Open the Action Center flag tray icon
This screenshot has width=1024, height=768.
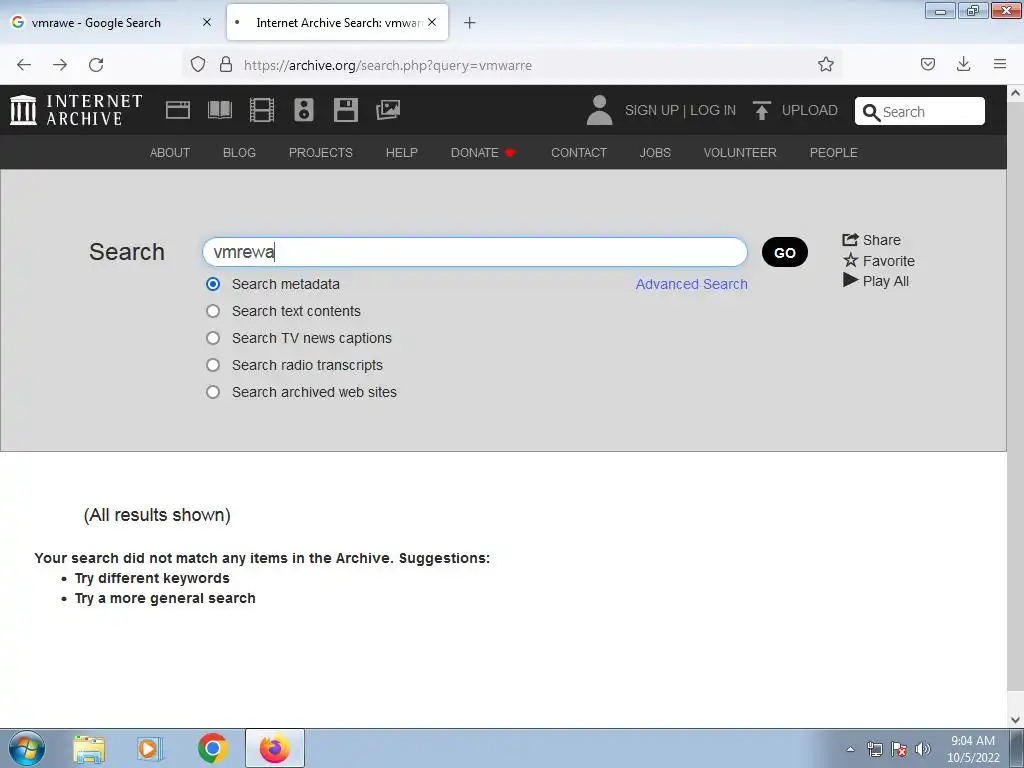coord(899,749)
